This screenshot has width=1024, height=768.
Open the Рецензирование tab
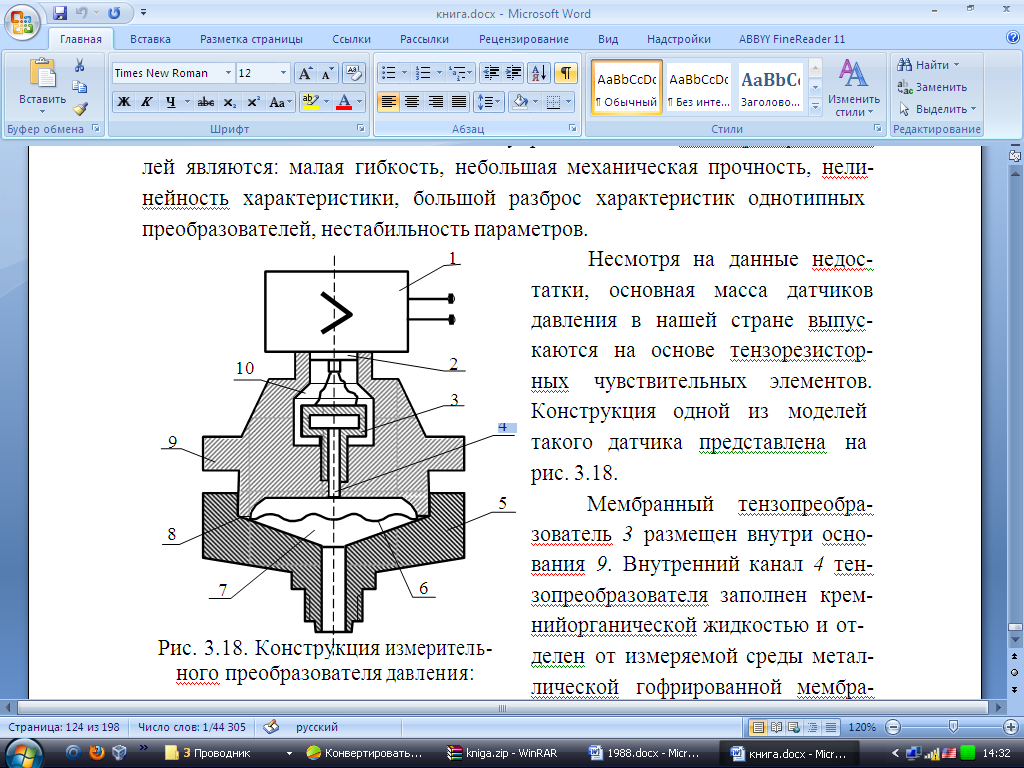524,39
